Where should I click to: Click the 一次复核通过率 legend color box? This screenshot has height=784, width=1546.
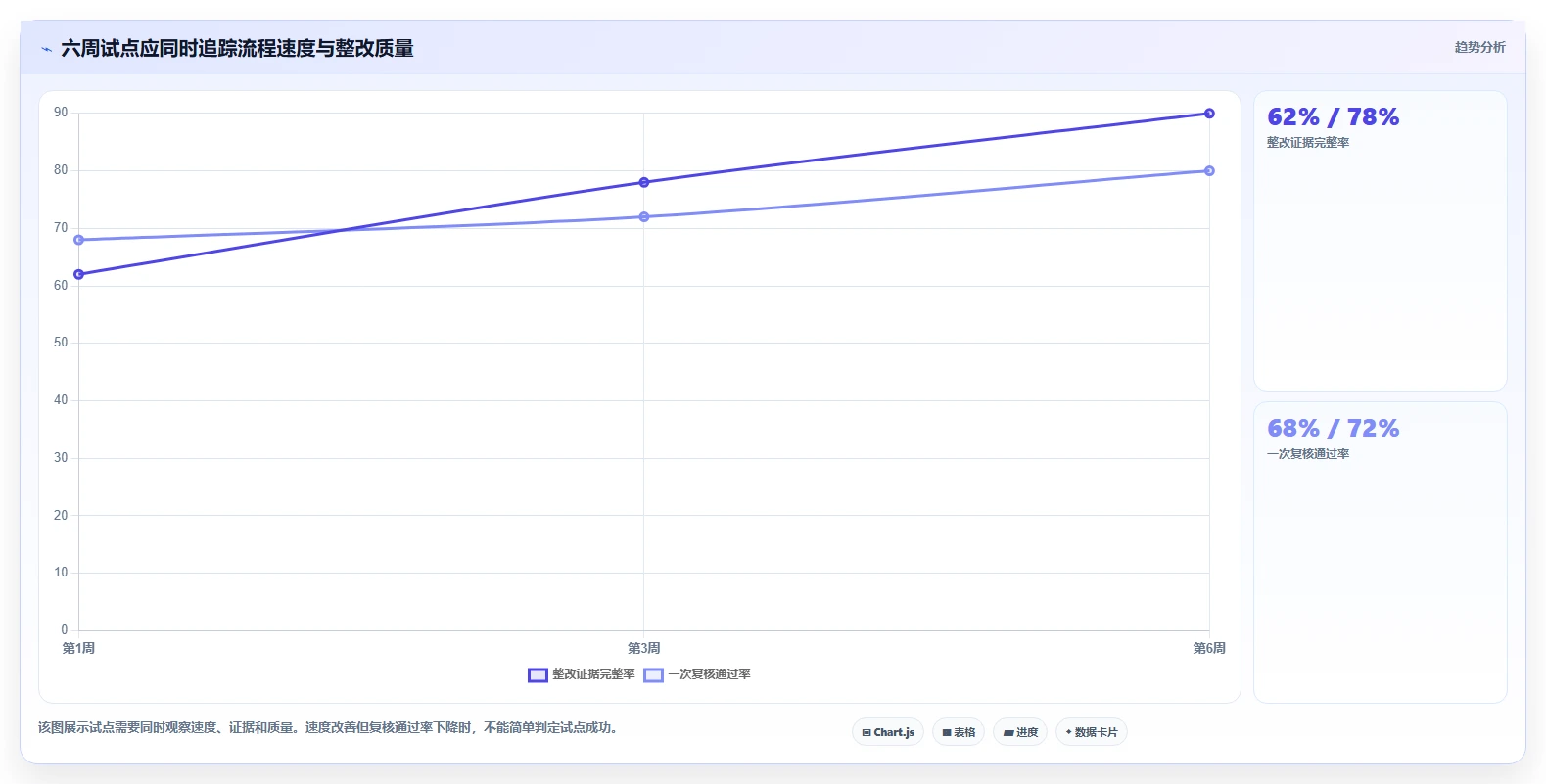653,674
